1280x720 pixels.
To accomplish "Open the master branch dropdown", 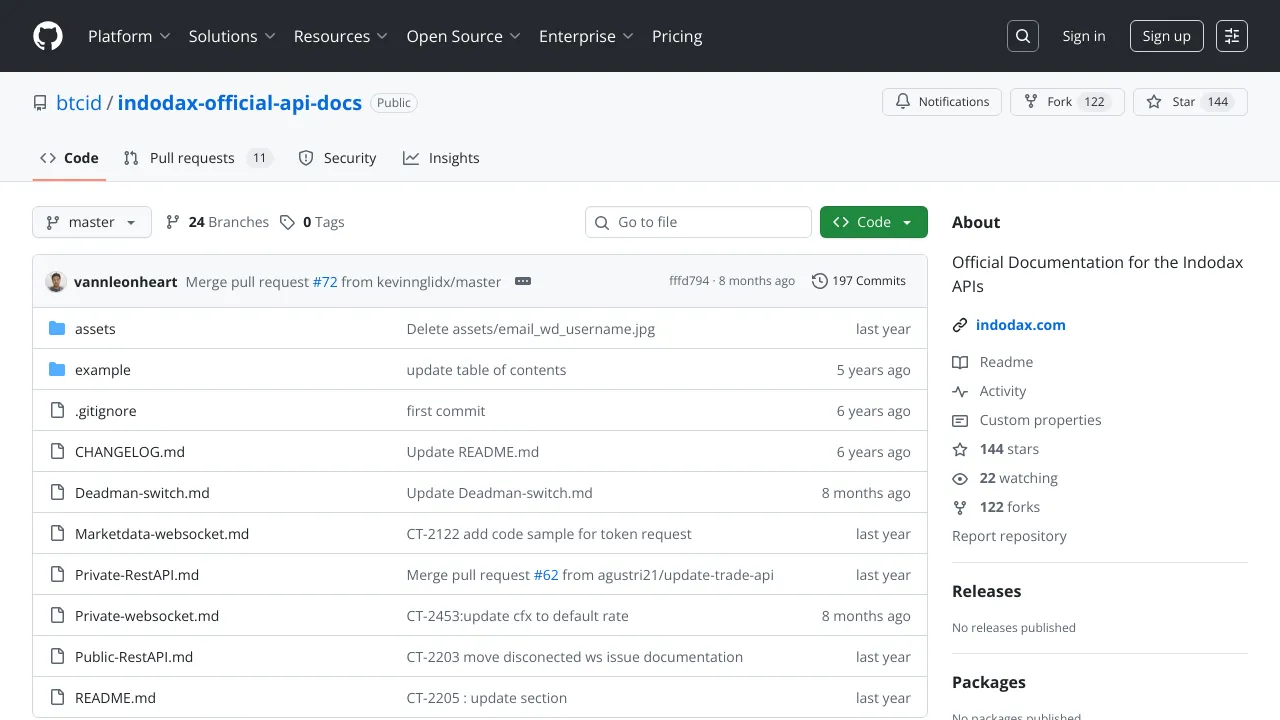I will tap(92, 222).
